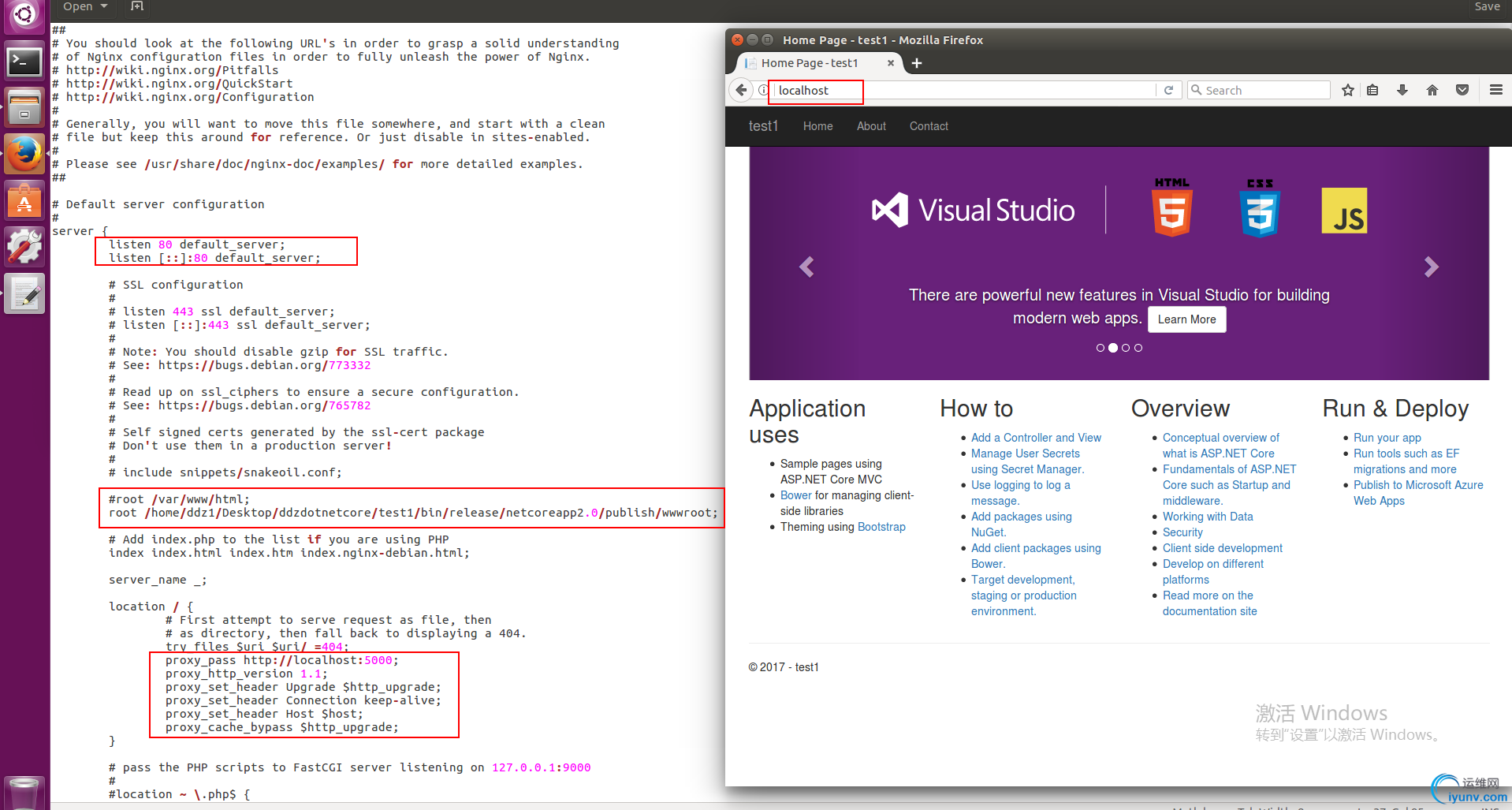This screenshot has width=1512, height=810.
Task: Open the Trash in the dock
Action: [x=24, y=793]
